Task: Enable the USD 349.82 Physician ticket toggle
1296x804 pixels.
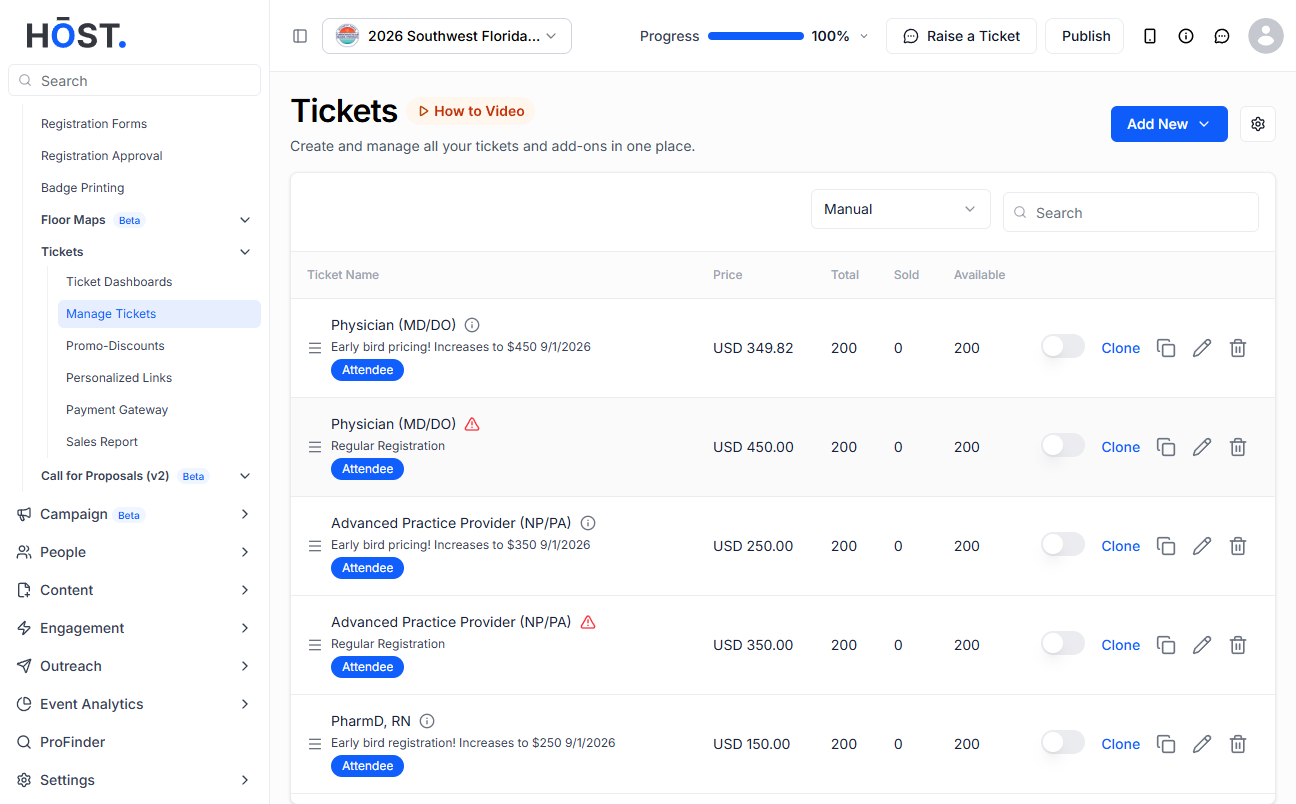Action: pyautogui.click(x=1063, y=346)
